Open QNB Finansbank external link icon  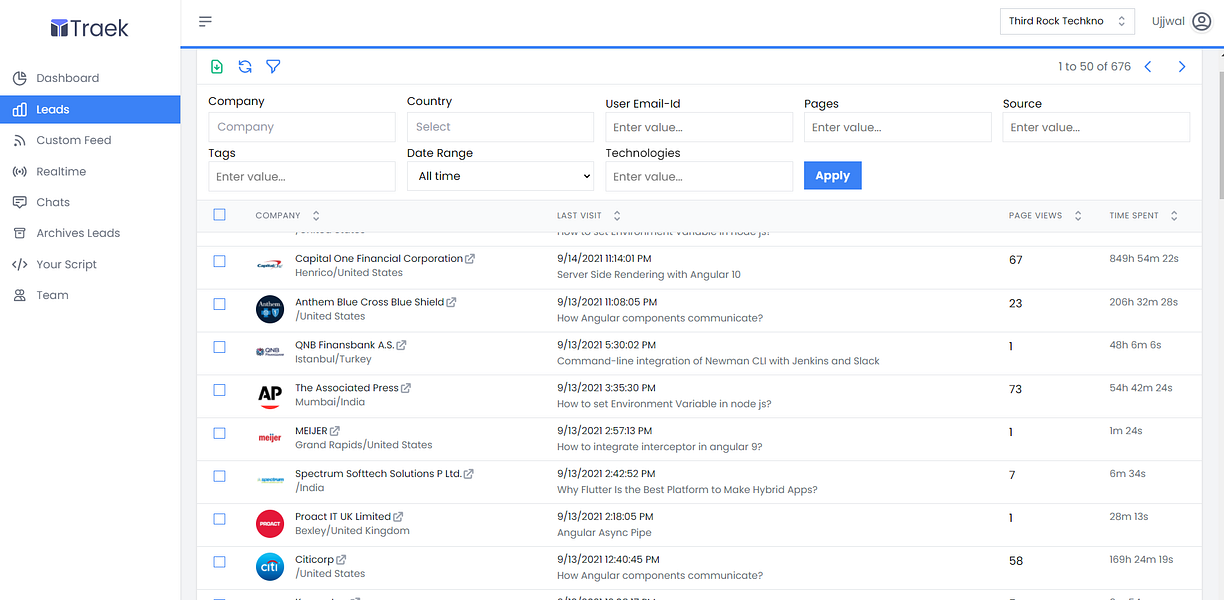[x=401, y=345]
